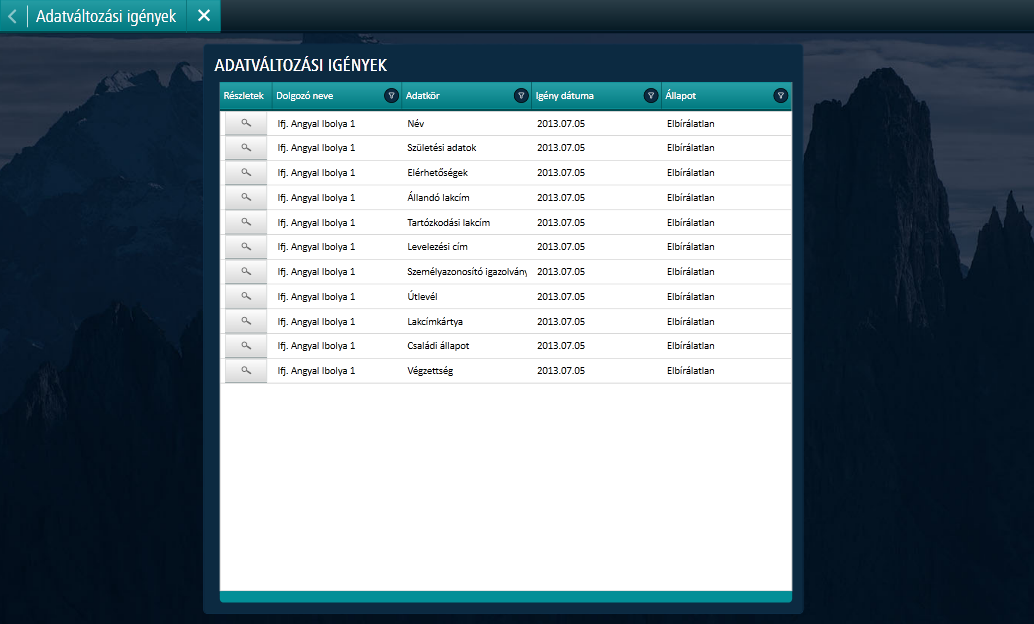Click the employee name in the Név row
Screen dimensions: 1034x624
pos(316,123)
